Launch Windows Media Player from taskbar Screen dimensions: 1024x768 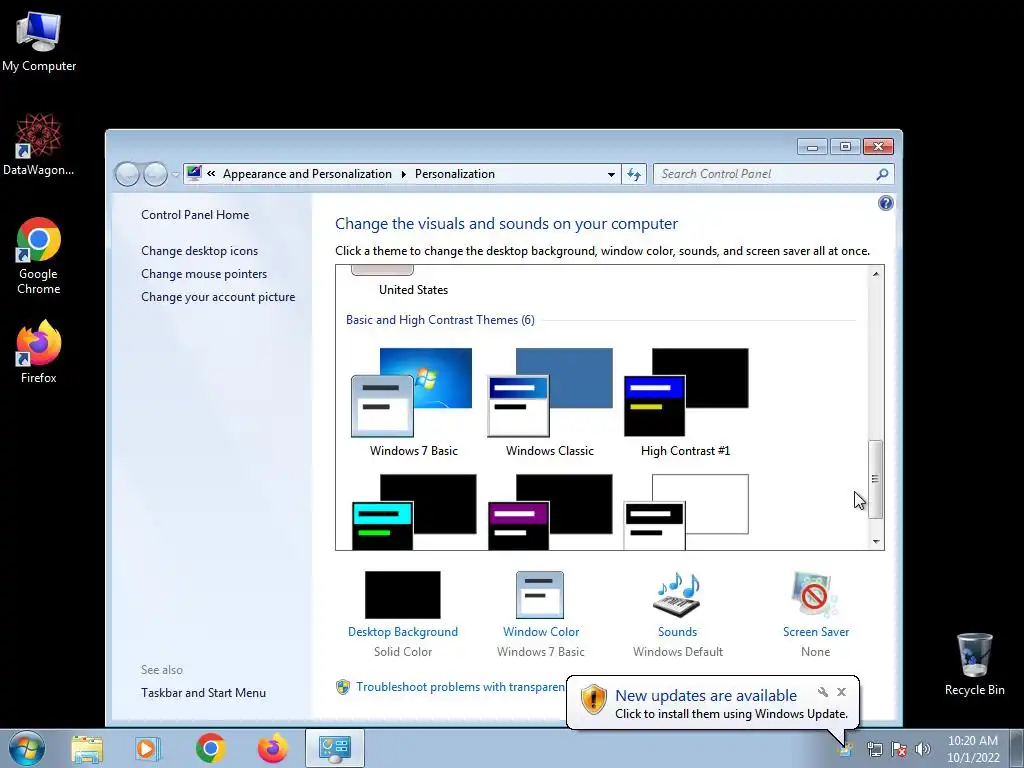[x=148, y=748]
